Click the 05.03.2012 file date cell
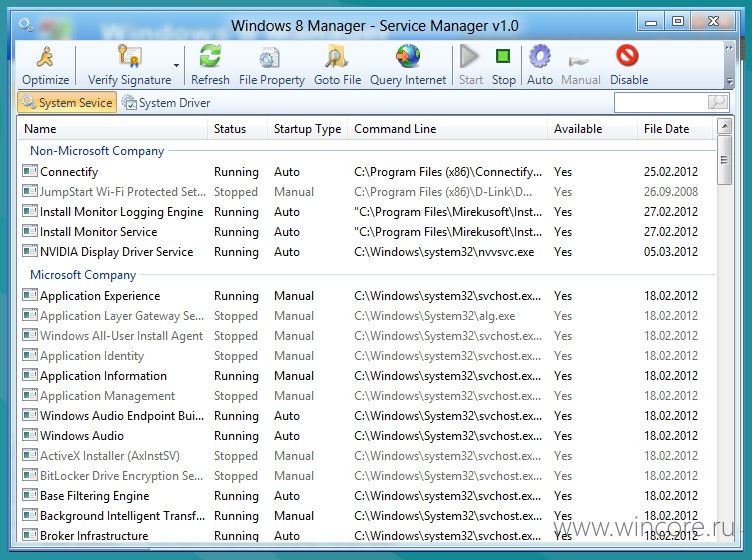Screen dimensions: 752x560 (x=670, y=252)
